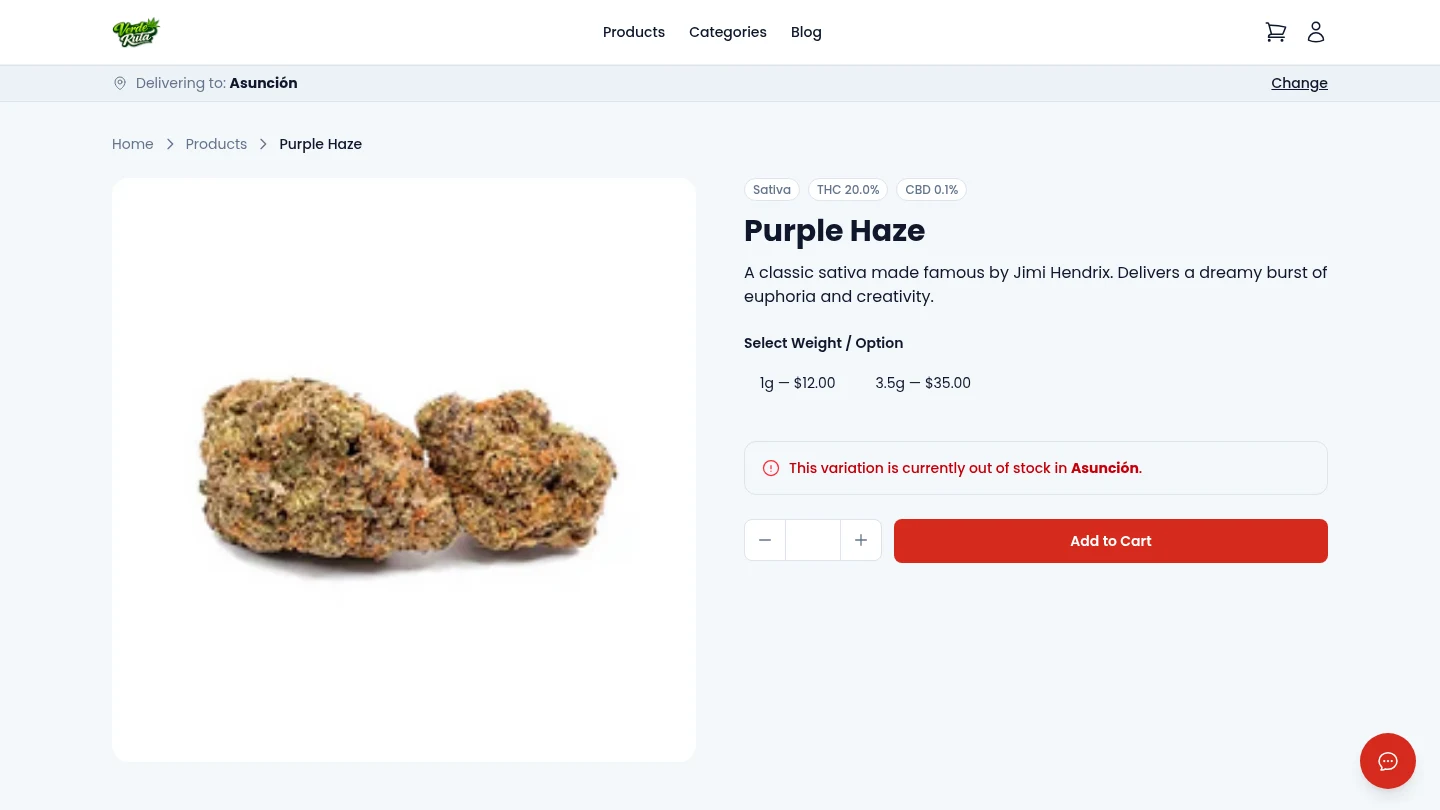
Task: Select the 3.5g — $35.00 option
Action: coord(923,383)
